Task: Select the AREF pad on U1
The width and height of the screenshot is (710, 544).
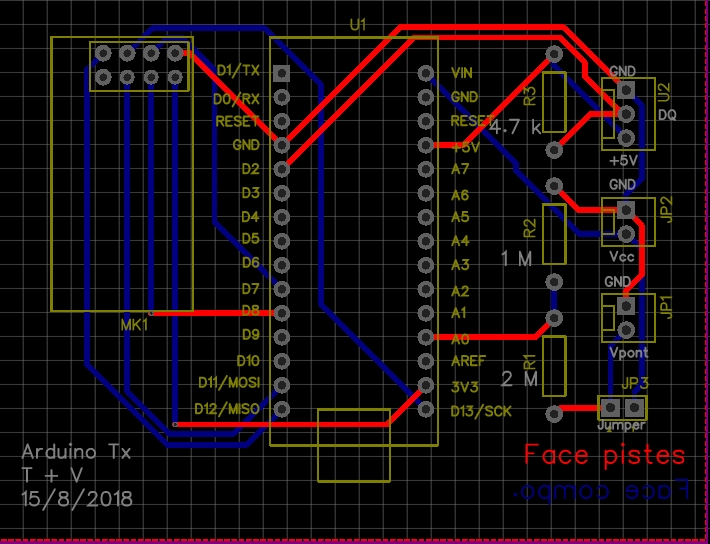Action: click(x=426, y=361)
